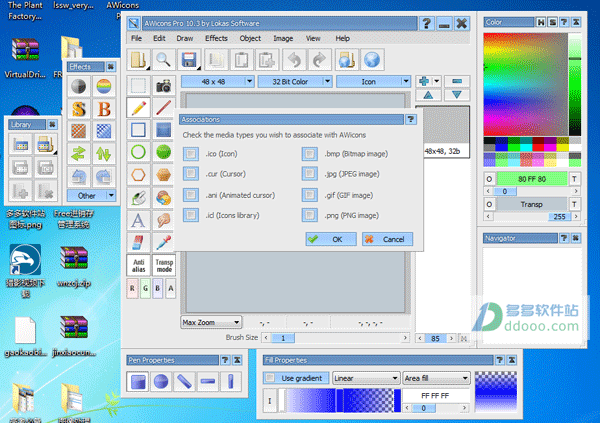This screenshot has width=600, height=423.
Task: Open the Edit menu
Action: [159, 38]
